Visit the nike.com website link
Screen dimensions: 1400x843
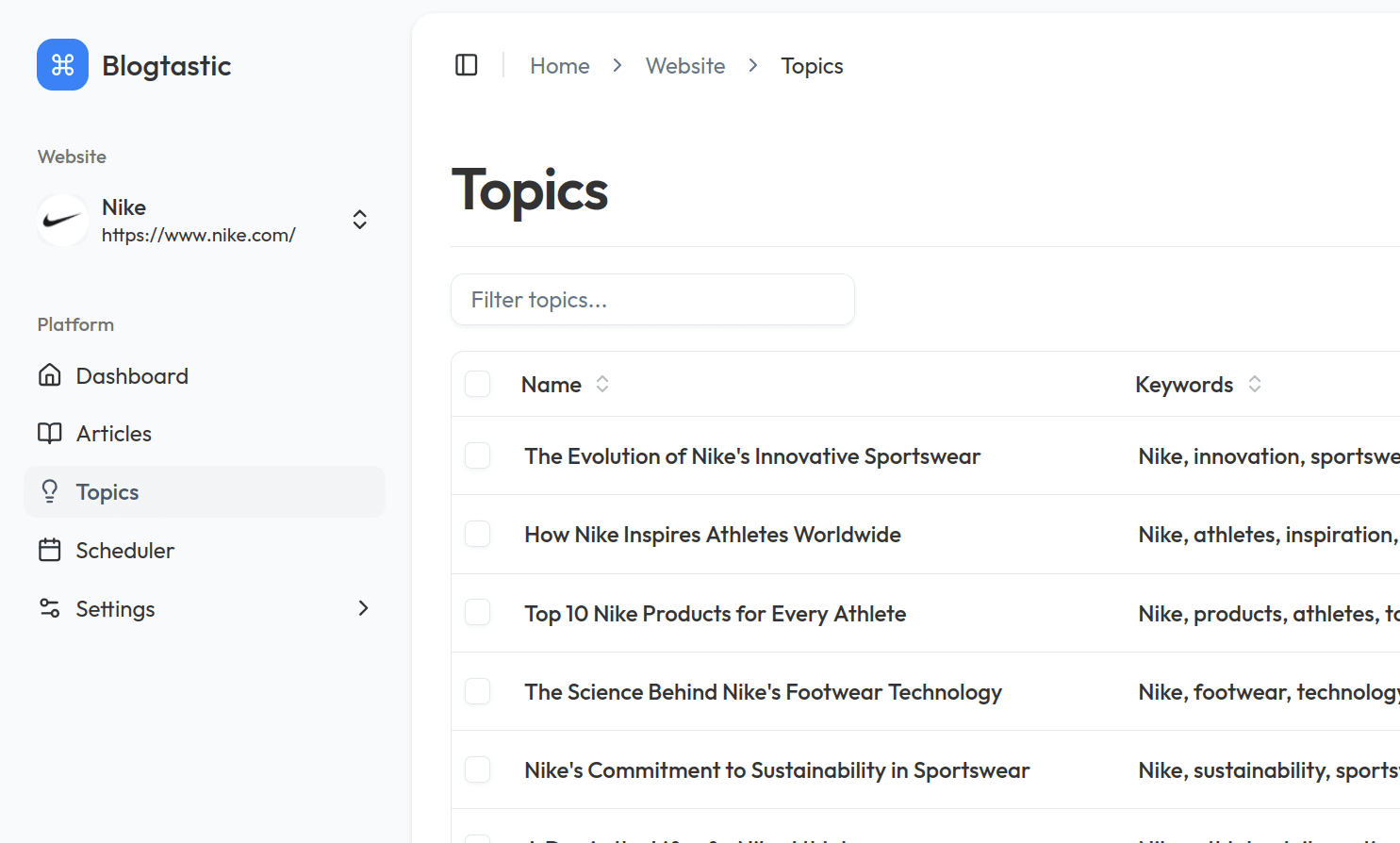tap(199, 235)
